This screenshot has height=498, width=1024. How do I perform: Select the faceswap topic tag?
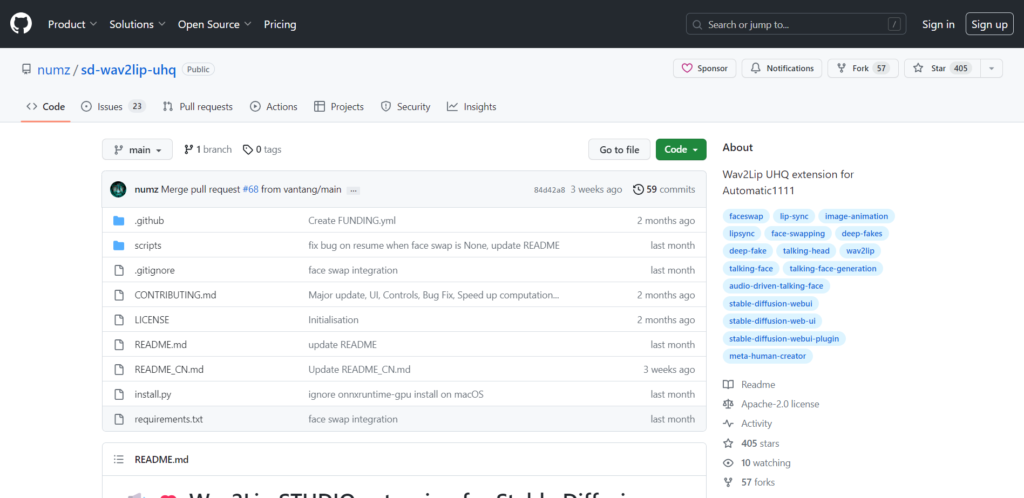coord(746,216)
